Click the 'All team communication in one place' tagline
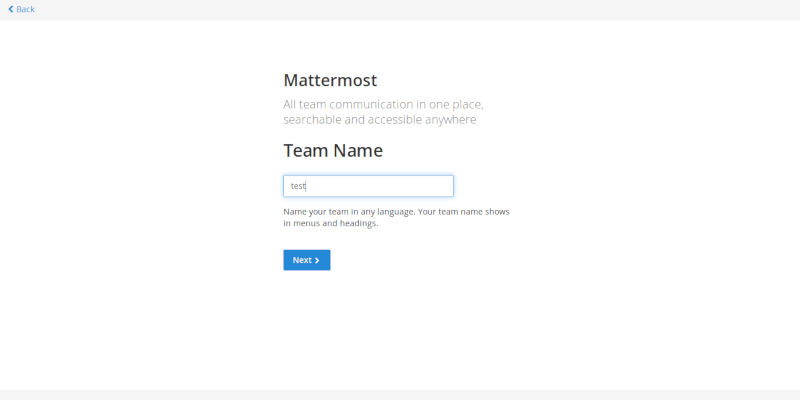Viewport: 800px width, 400px height. point(383,112)
